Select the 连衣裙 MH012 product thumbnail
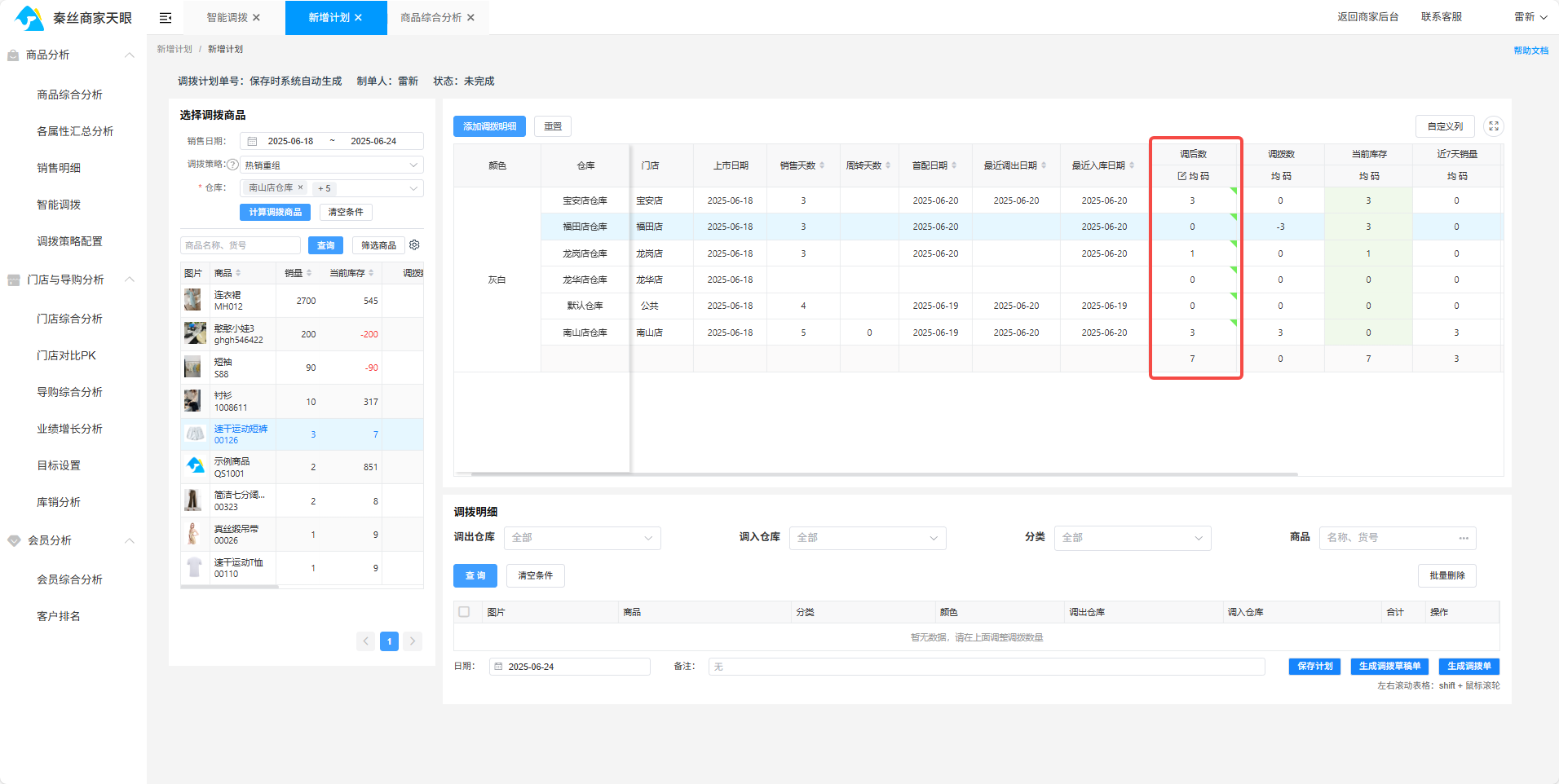Image resolution: width=1559 pixels, height=784 pixels. [192, 300]
